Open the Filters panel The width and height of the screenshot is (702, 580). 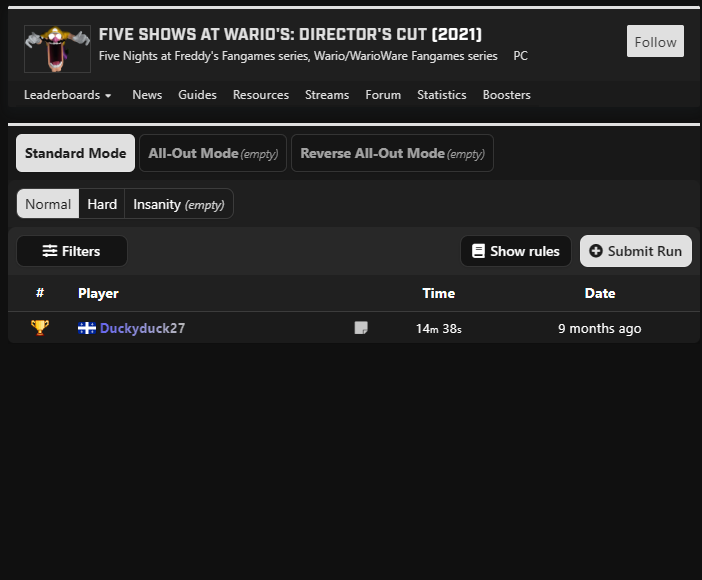tap(72, 251)
